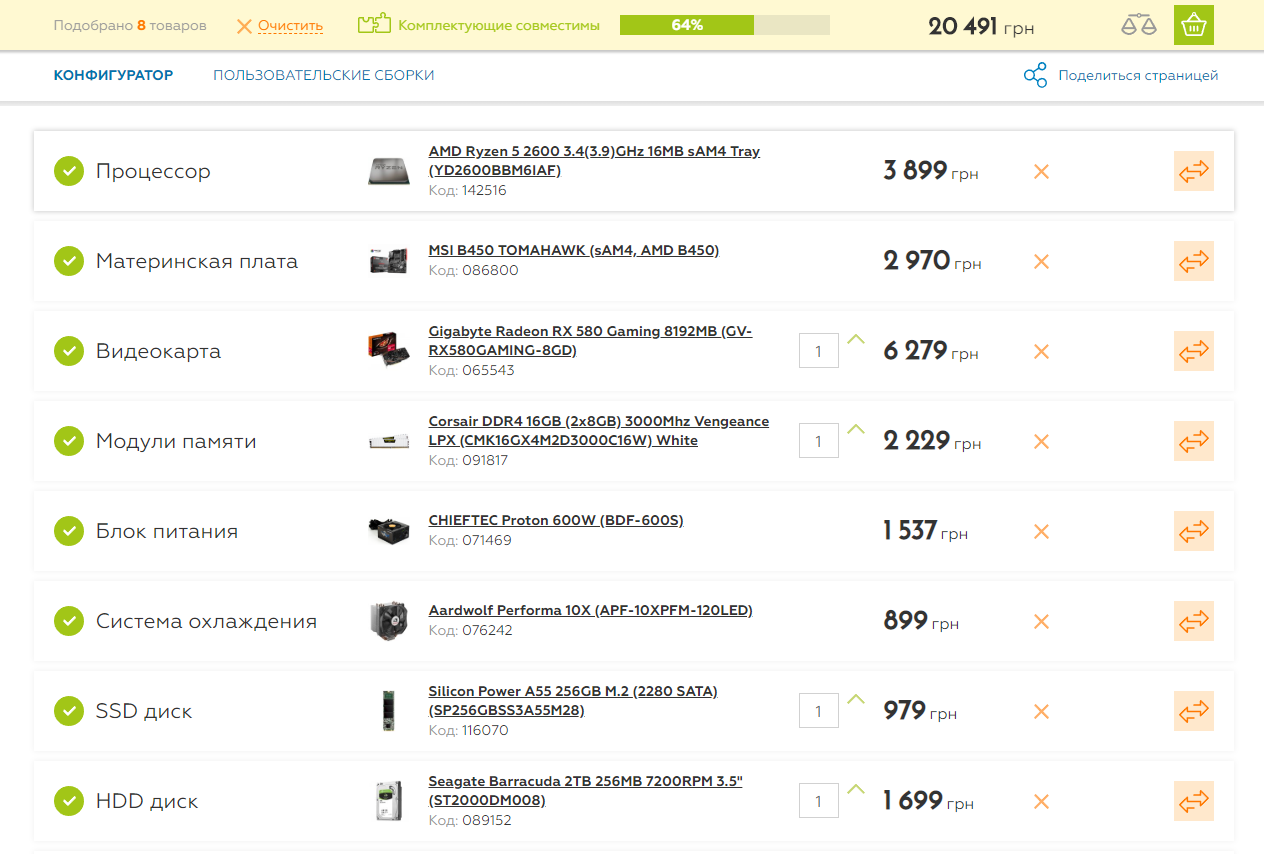This screenshot has width=1264, height=854.
Task: Click the Seagate HDD thumbnail image
Action: pos(388,801)
